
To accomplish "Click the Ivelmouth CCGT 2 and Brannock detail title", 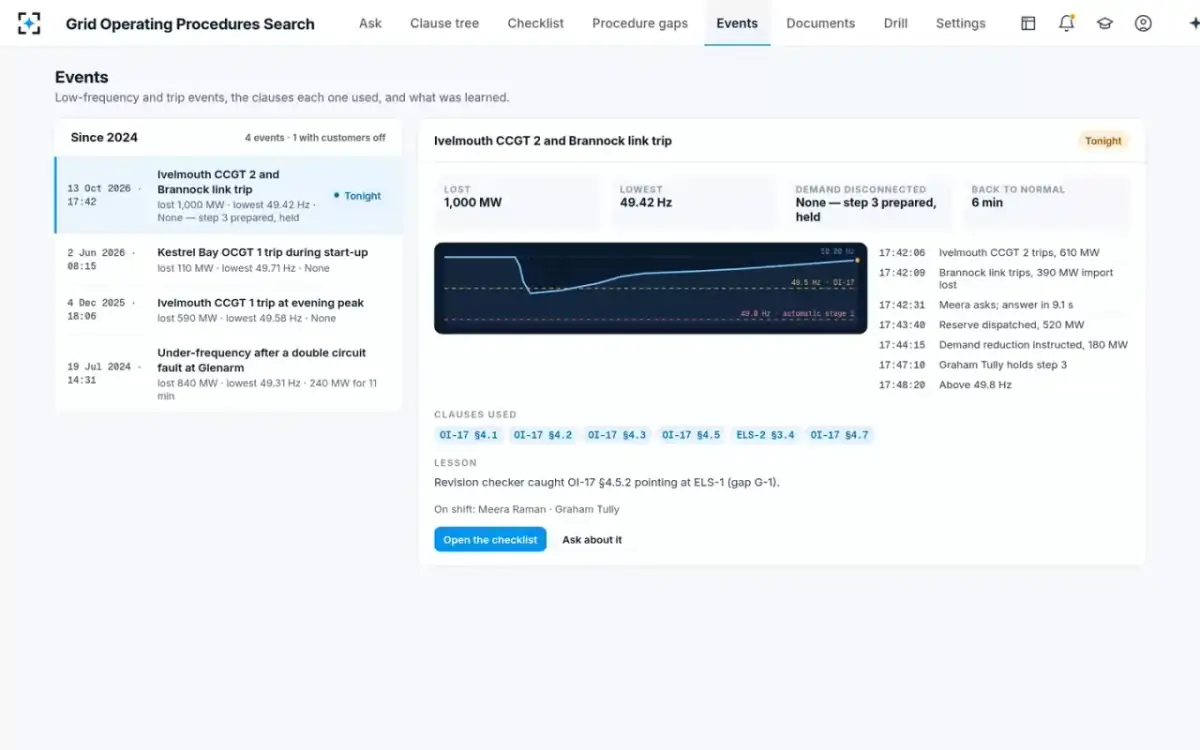I will pyautogui.click(x=553, y=141).
